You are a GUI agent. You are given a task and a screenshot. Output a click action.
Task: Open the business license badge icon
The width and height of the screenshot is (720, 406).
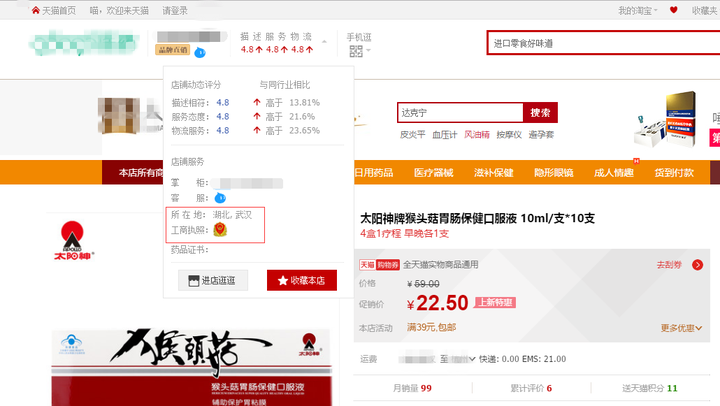220,229
